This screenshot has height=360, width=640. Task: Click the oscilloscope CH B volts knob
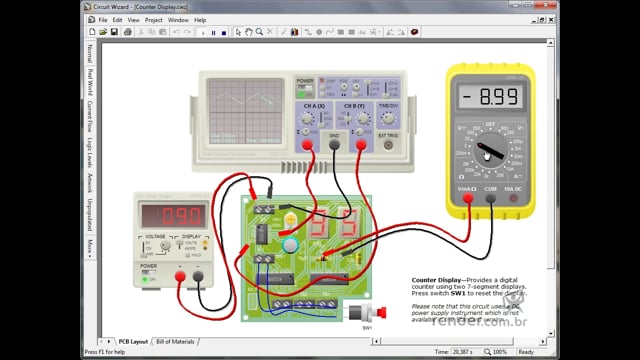click(x=362, y=119)
